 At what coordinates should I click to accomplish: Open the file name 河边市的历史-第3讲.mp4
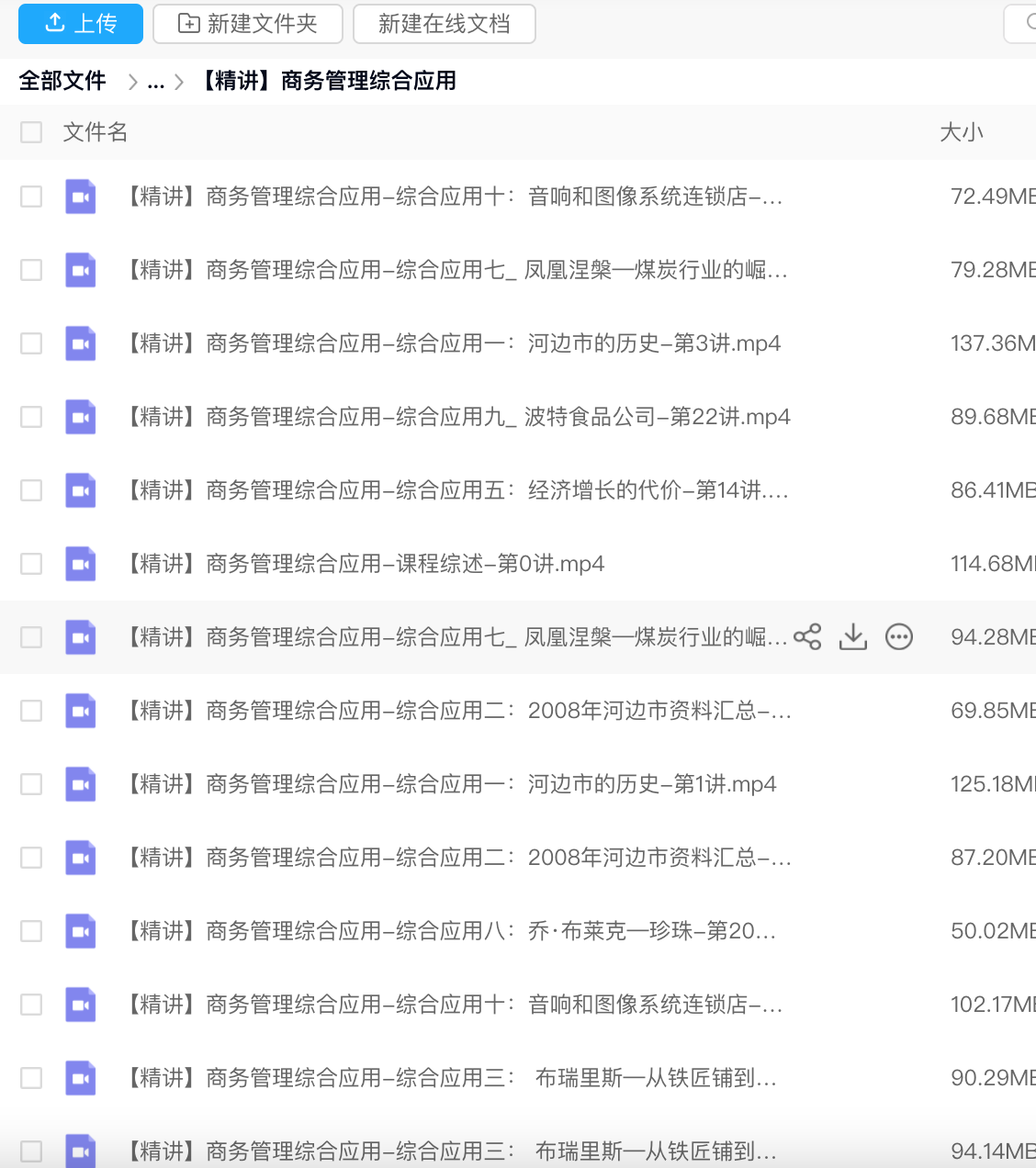[453, 343]
